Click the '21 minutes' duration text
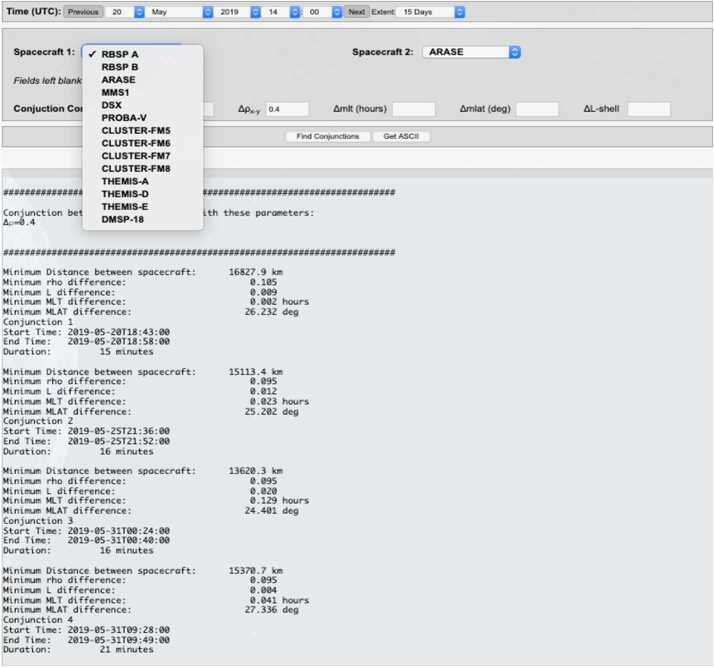Screen dimensions: 714x667 (127, 650)
